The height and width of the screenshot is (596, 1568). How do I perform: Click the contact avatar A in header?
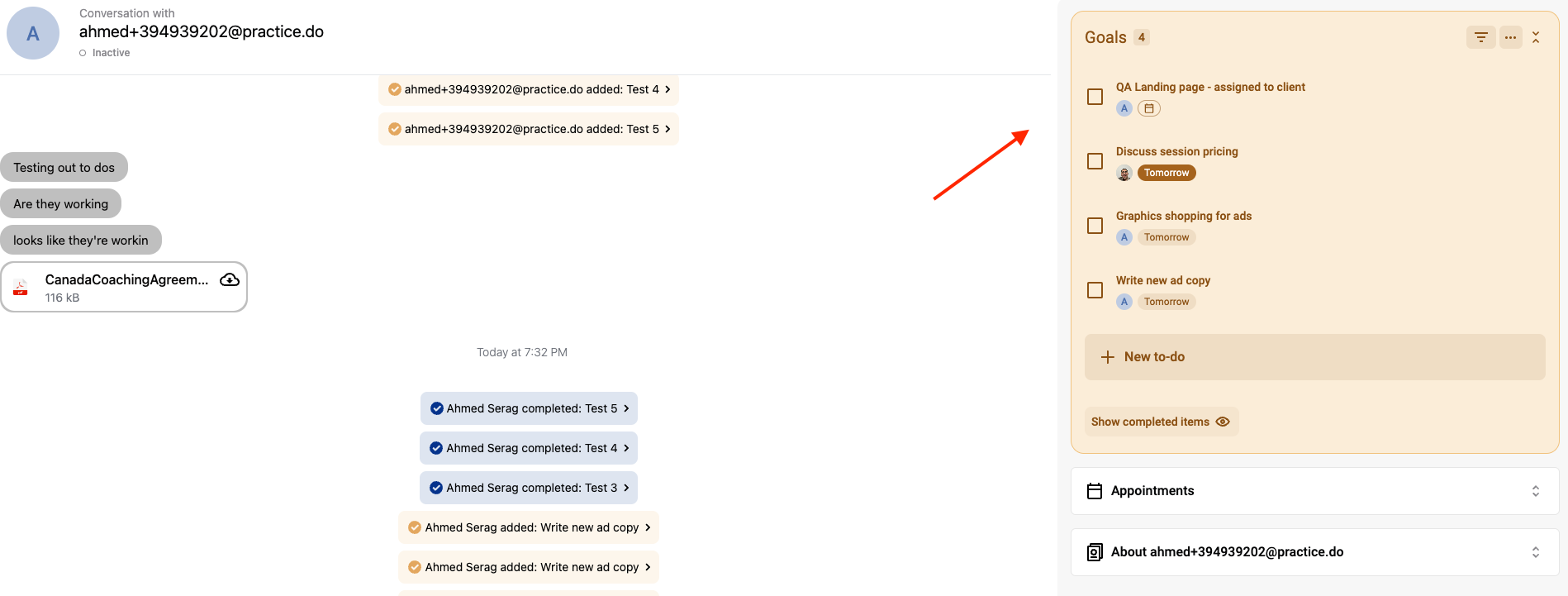pos(33,33)
